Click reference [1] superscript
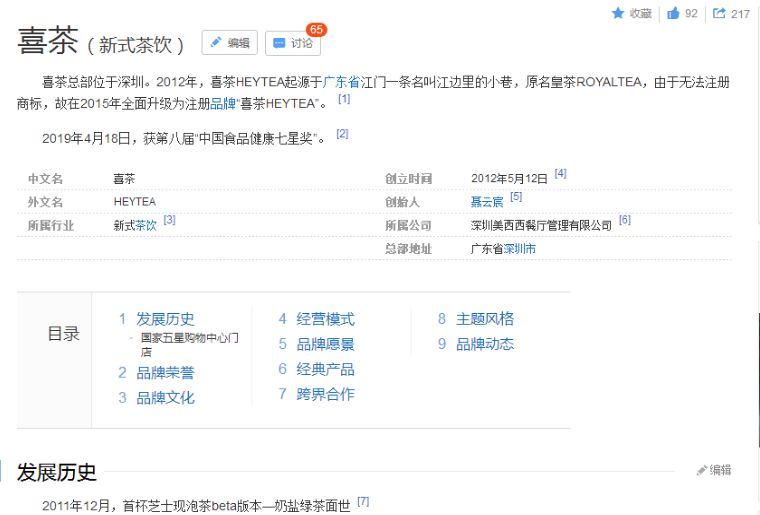760x515 pixels. pyautogui.click(x=344, y=99)
